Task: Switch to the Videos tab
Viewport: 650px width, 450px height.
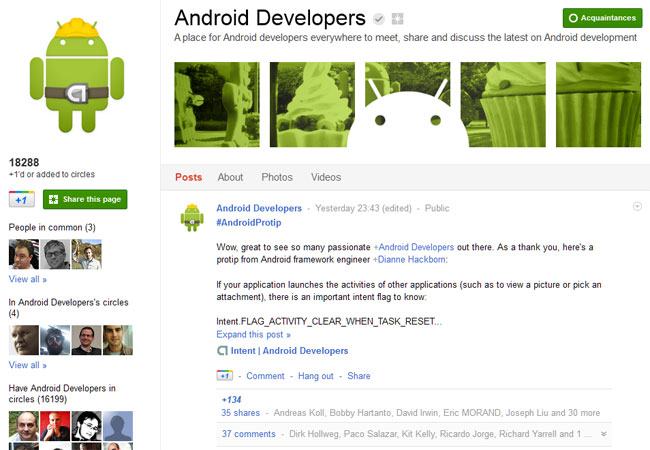Action: point(326,177)
